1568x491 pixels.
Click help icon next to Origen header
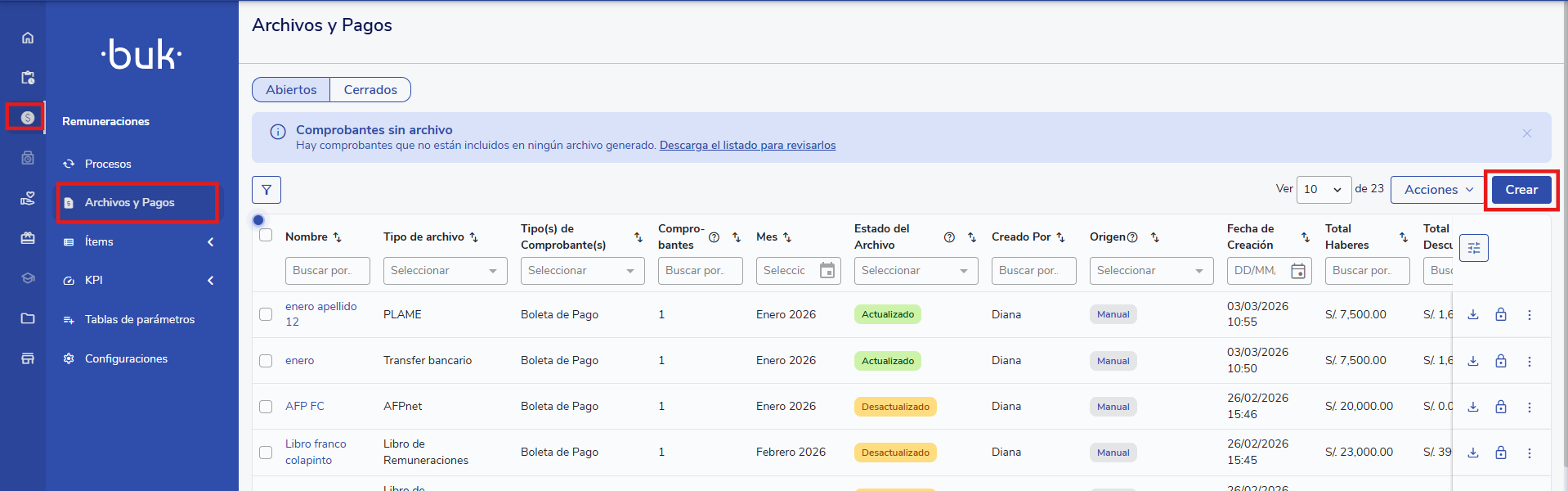(1132, 237)
